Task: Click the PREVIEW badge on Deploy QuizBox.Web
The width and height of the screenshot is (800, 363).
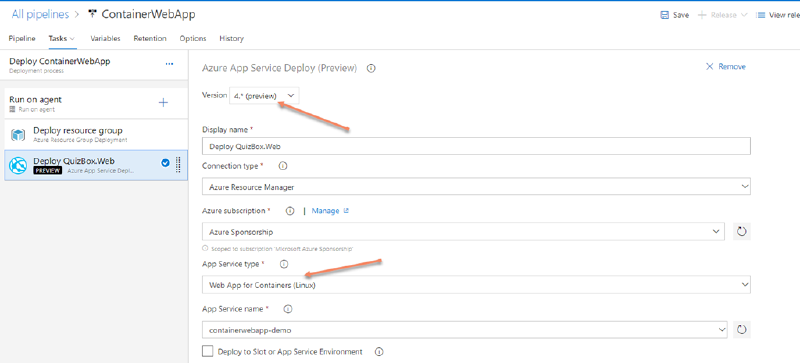Action: pyautogui.click(x=47, y=171)
